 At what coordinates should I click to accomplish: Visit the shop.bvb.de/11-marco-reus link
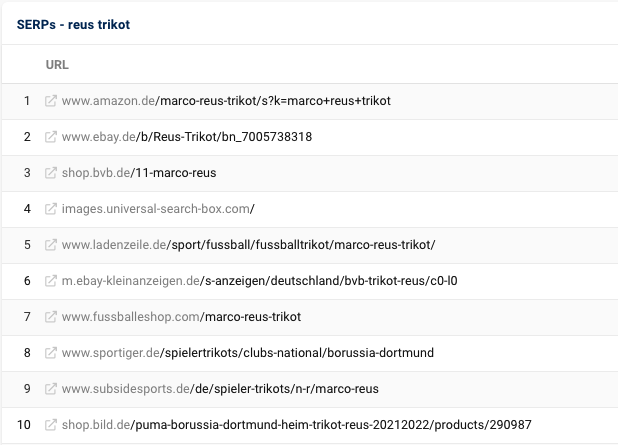point(139,173)
